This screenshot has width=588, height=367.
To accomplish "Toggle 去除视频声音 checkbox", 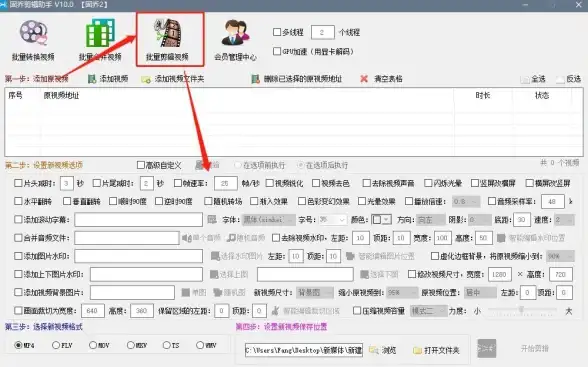I will 366,183.
